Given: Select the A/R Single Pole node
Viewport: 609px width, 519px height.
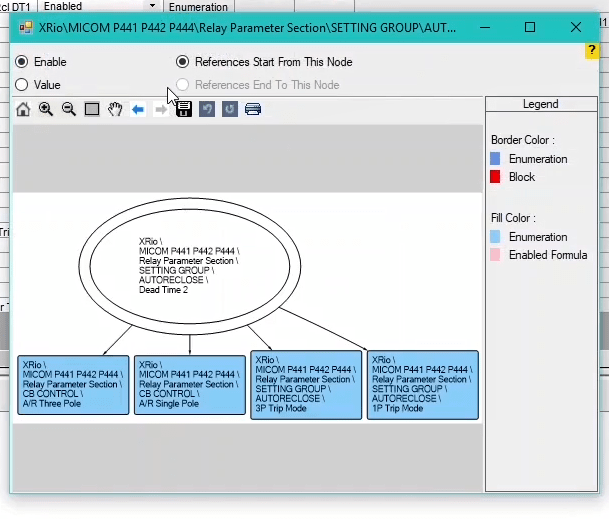Looking at the screenshot, I should [190, 385].
